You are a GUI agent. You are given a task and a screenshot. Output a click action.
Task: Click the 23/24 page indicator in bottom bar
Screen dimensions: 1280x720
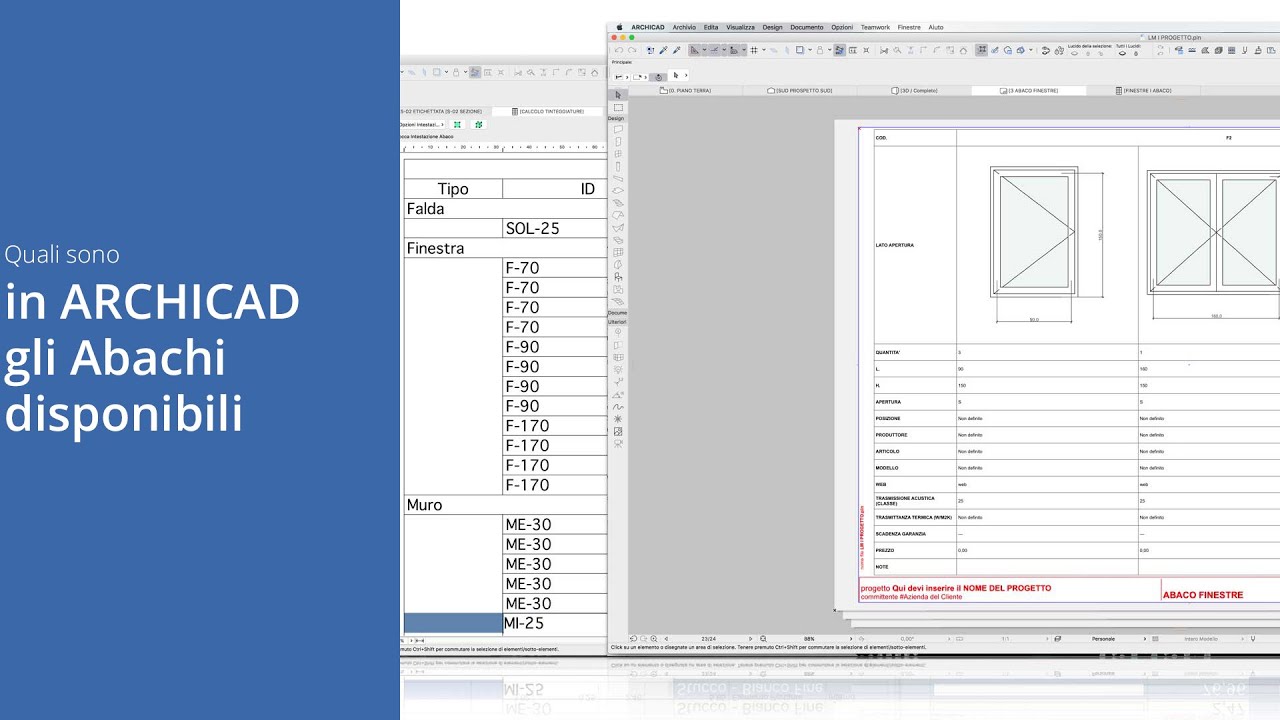click(x=708, y=638)
